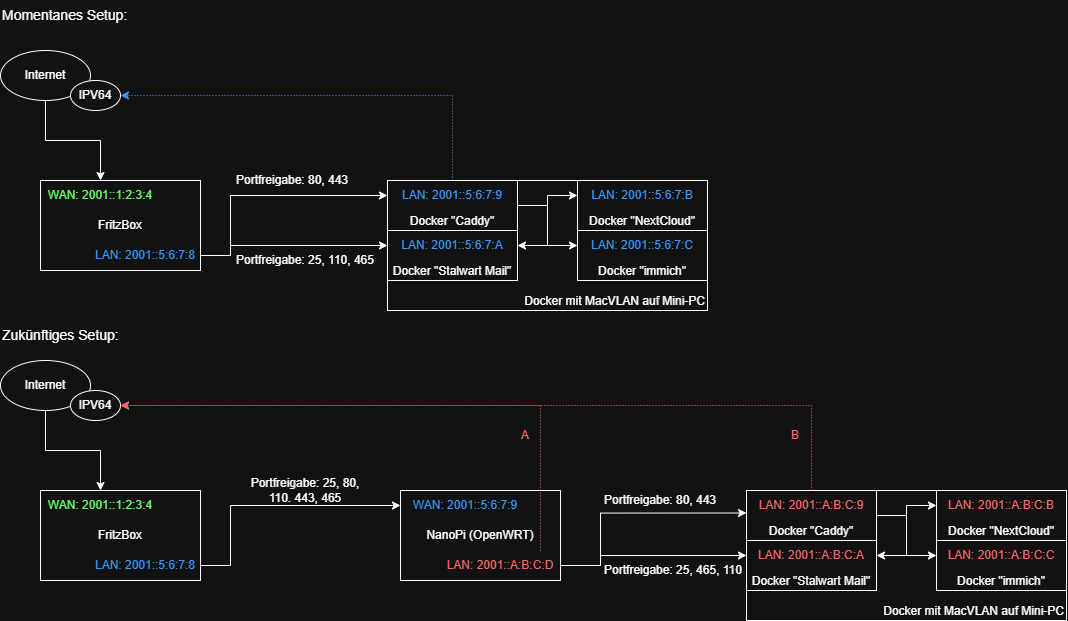Select the Internet ellipse in Momentanes Setup
1068x621 pixels.
(45, 75)
